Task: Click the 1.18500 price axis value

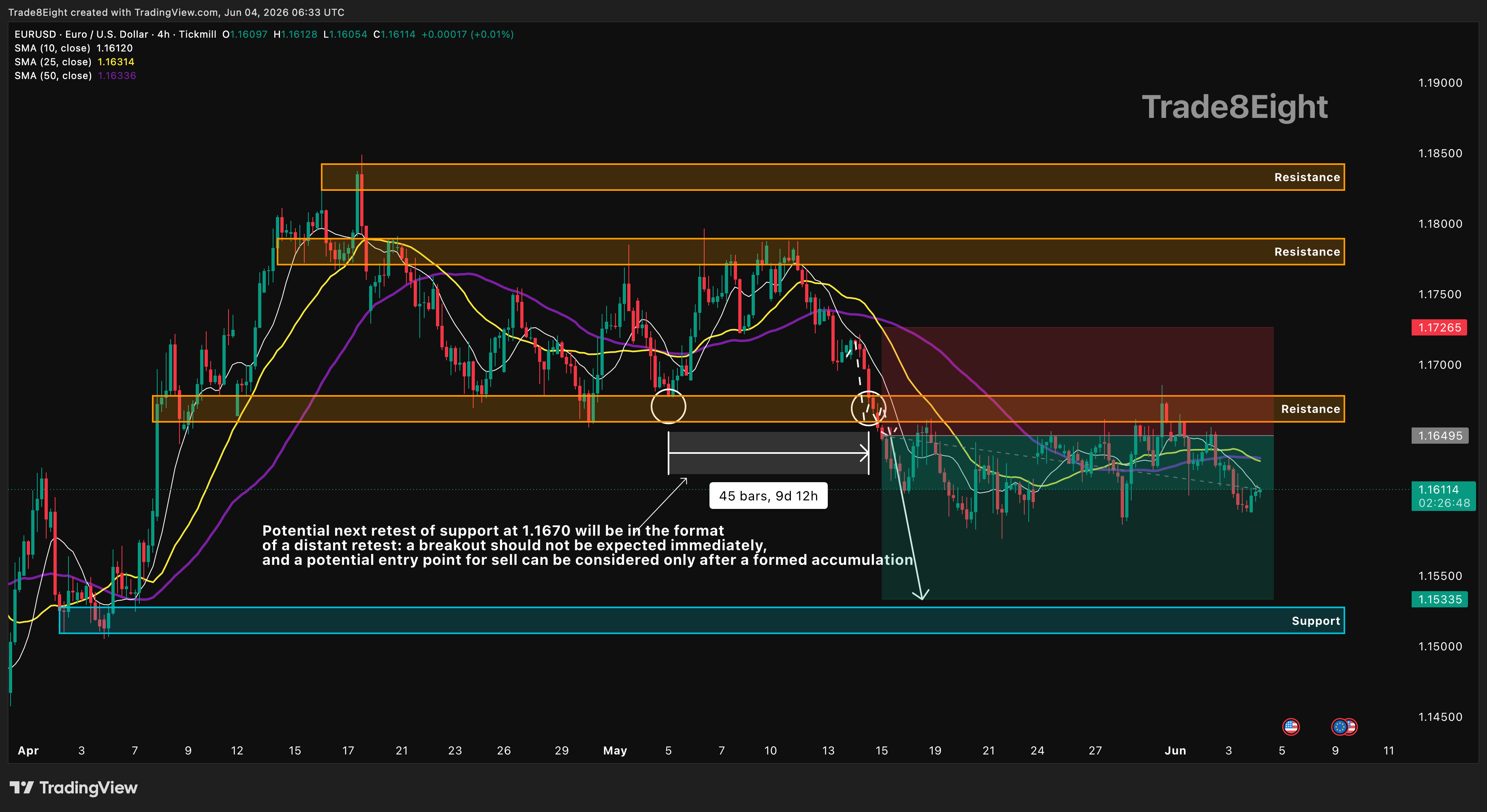Action: pos(1440,154)
